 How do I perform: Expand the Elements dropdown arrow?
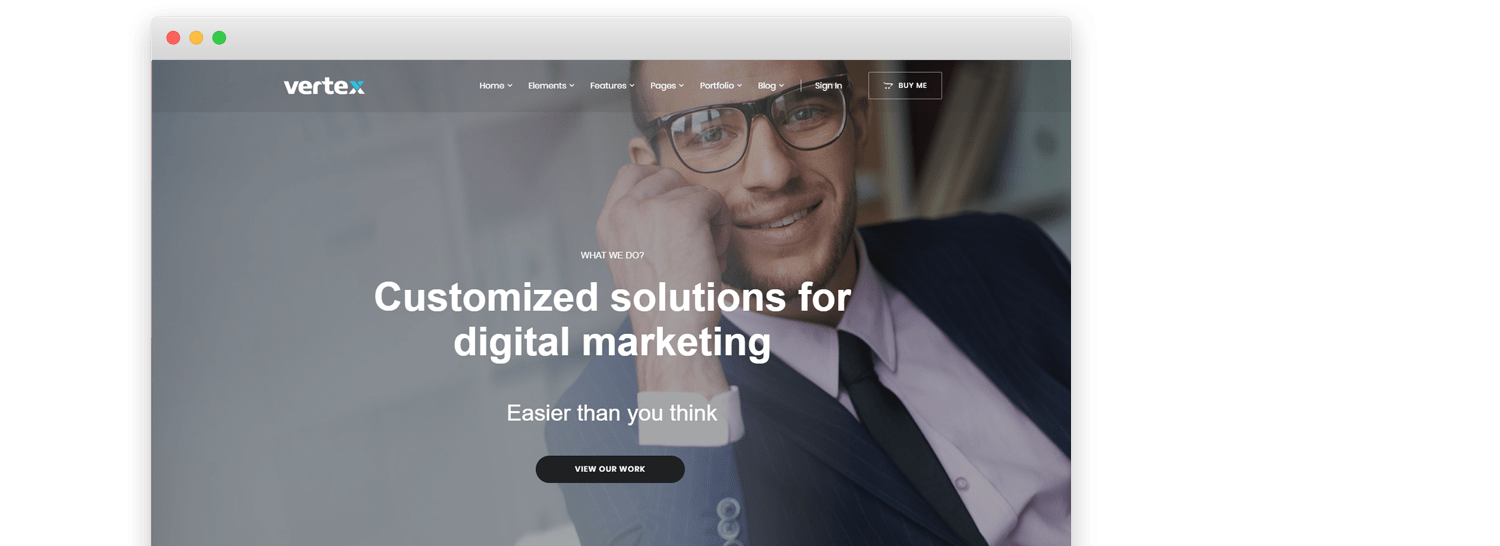pyautogui.click(x=572, y=86)
